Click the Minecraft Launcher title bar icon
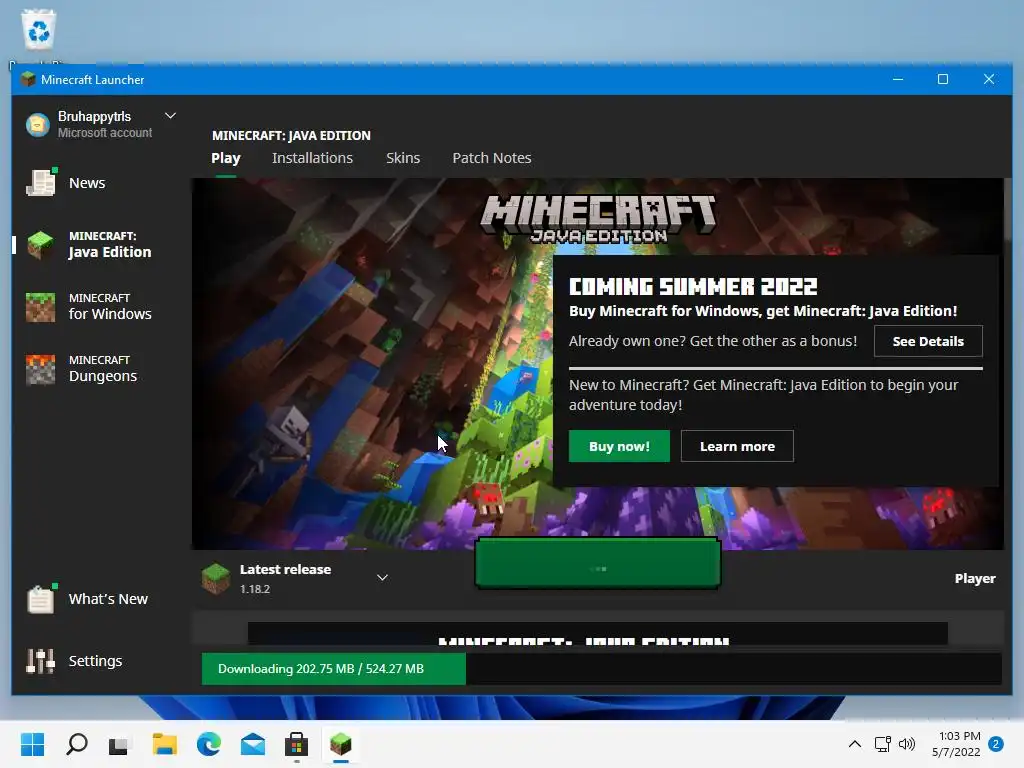 tap(27, 80)
